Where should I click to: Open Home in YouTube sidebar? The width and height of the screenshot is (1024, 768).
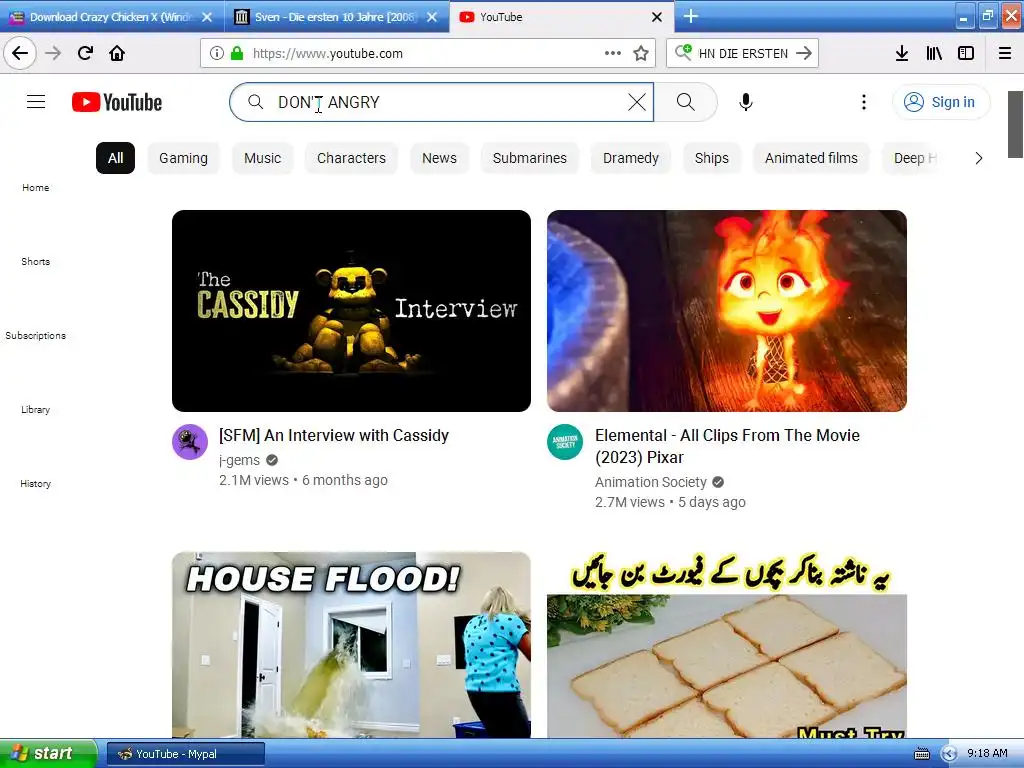pyautogui.click(x=35, y=187)
